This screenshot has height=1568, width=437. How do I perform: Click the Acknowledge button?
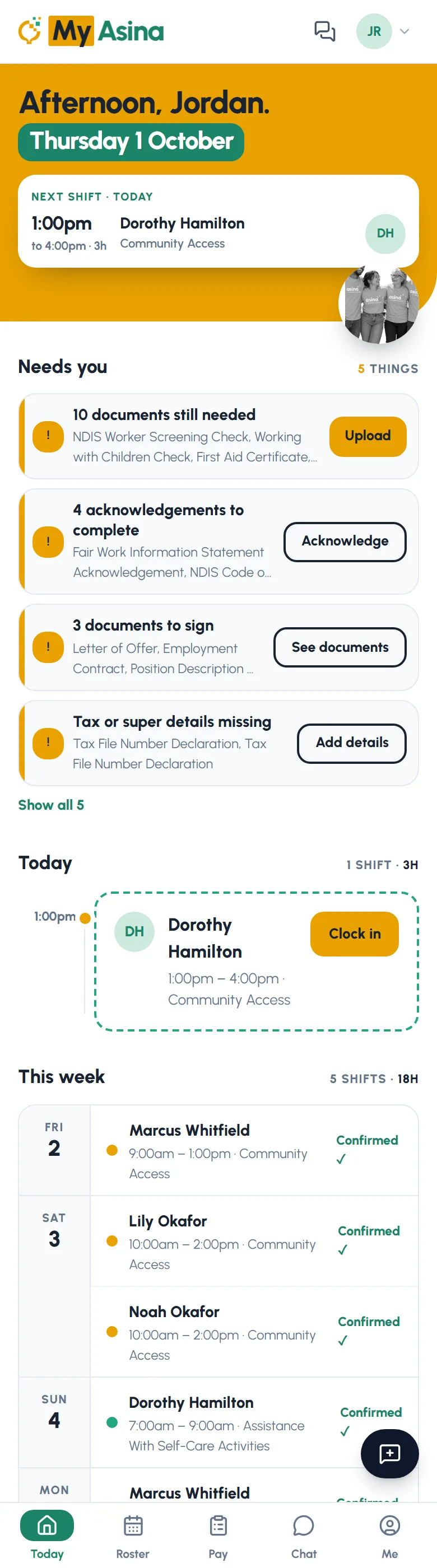click(x=345, y=541)
